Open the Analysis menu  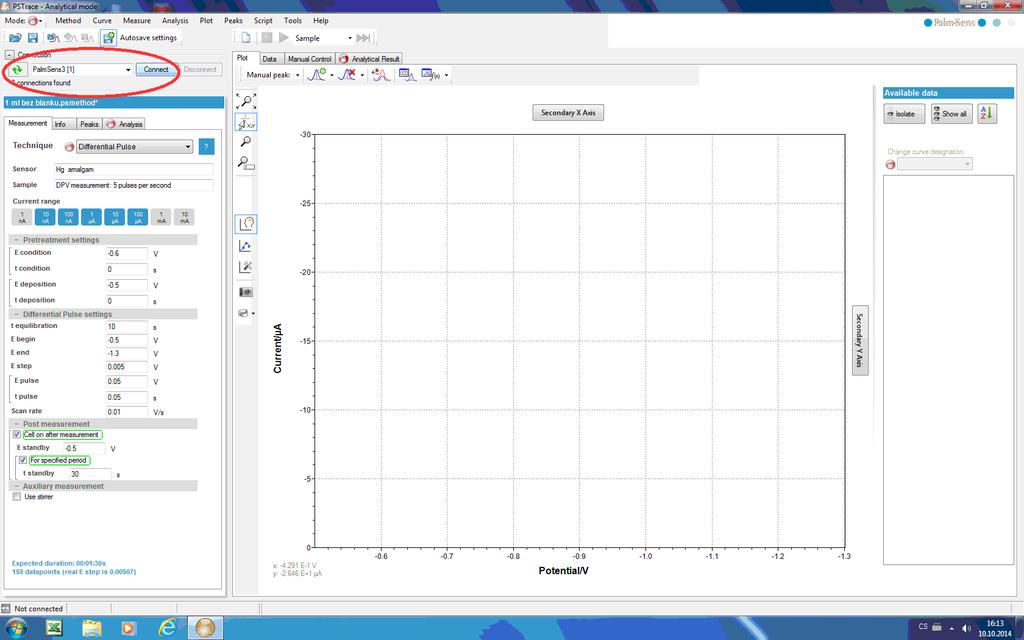(x=175, y=21)
